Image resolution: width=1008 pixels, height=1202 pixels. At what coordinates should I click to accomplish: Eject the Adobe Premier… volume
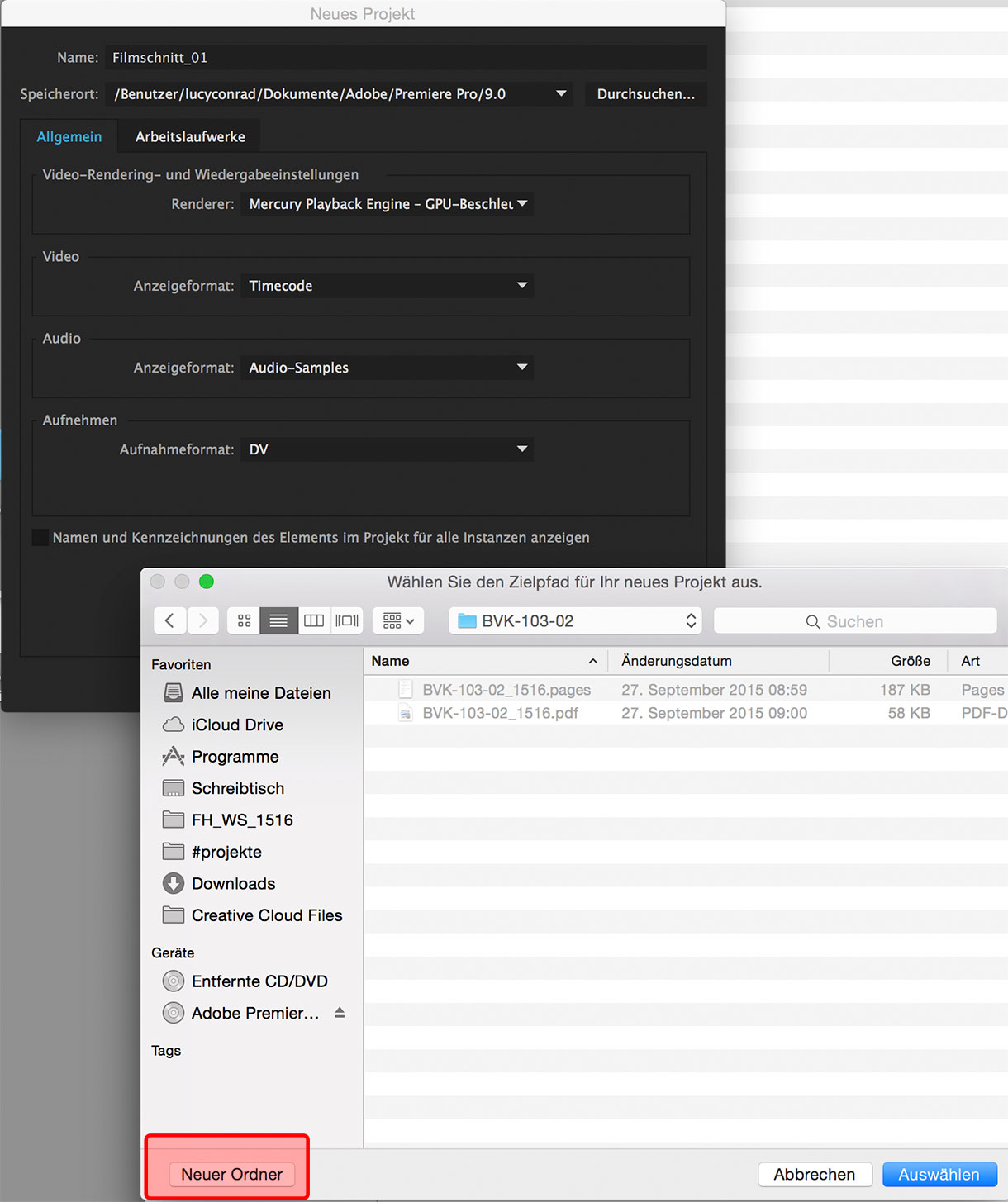340,1013
